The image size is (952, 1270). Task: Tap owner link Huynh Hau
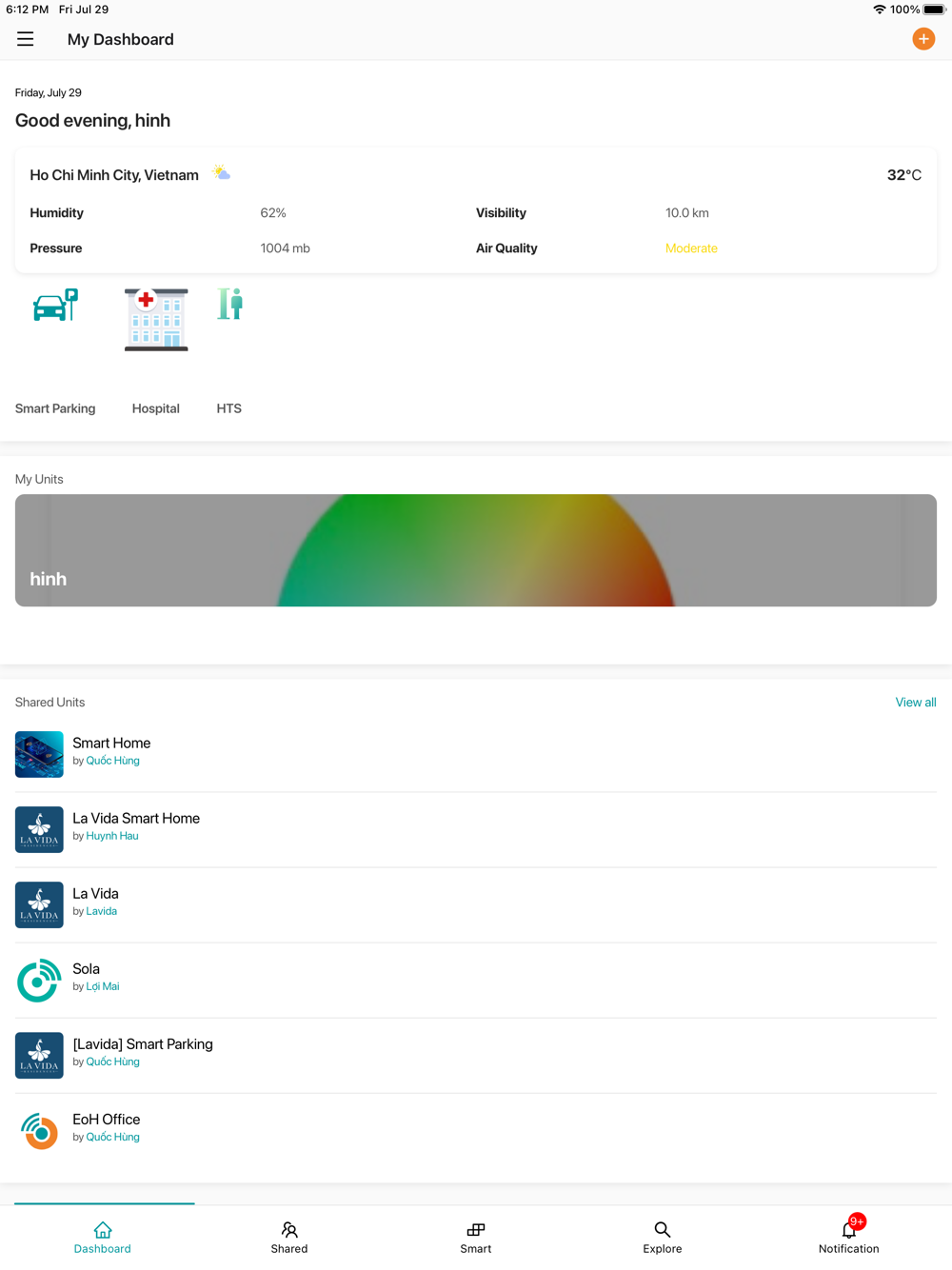click(x=112, y=836)
